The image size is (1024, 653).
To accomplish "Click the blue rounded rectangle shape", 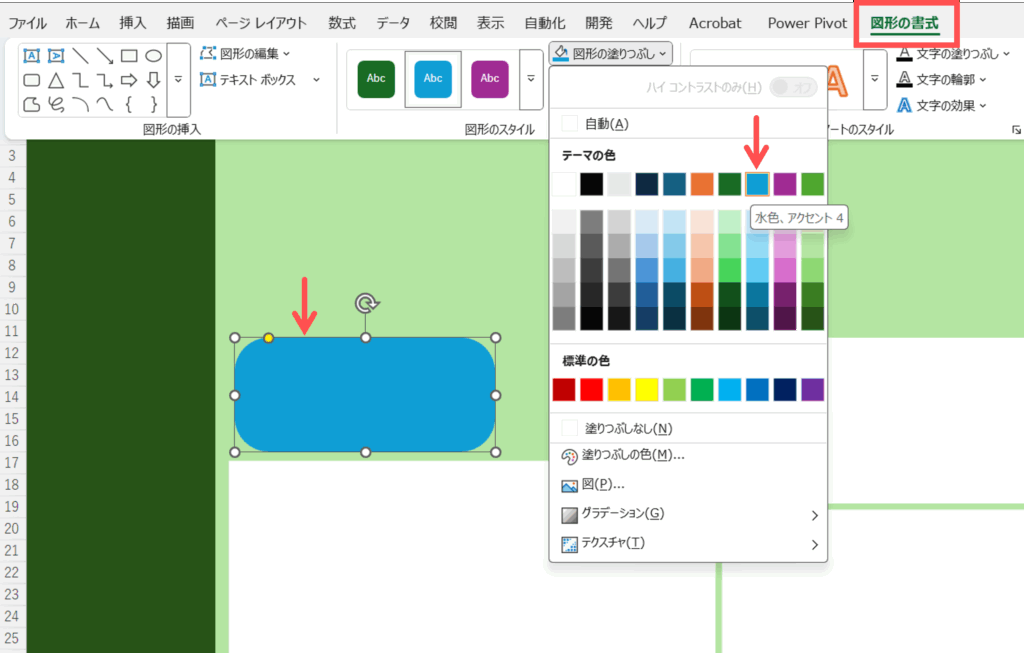I will click(x=365, y=395).
